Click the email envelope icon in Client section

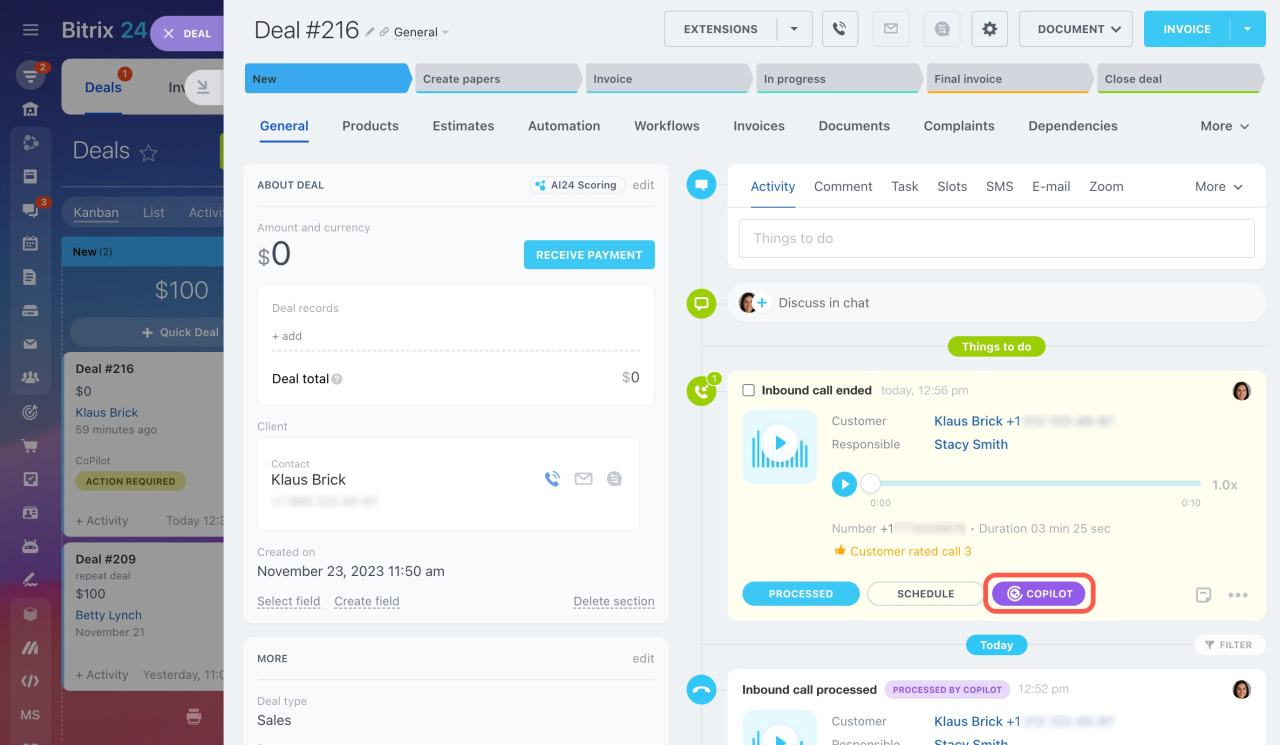tap(583, 479)
